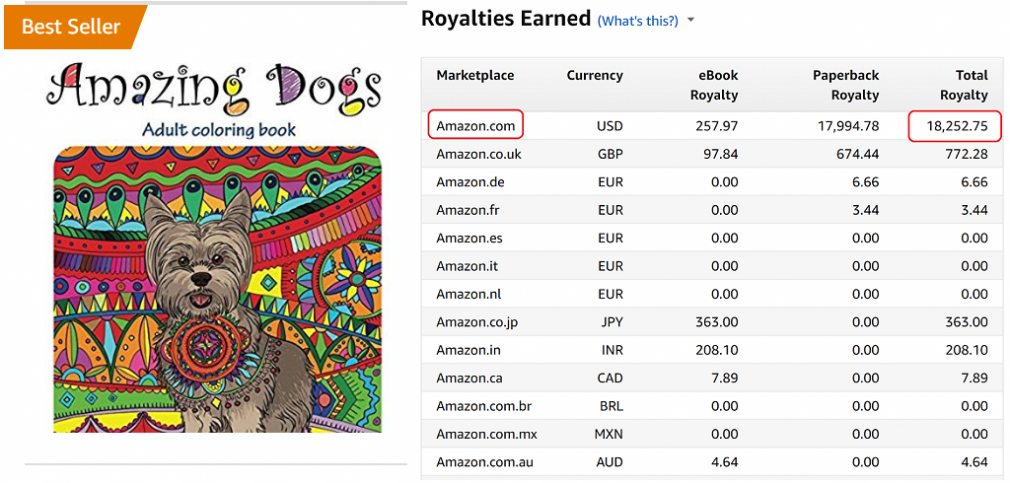Click the Amazing Dogs title text
Screen dimensions: 1010x483
[x=213, y=88]
